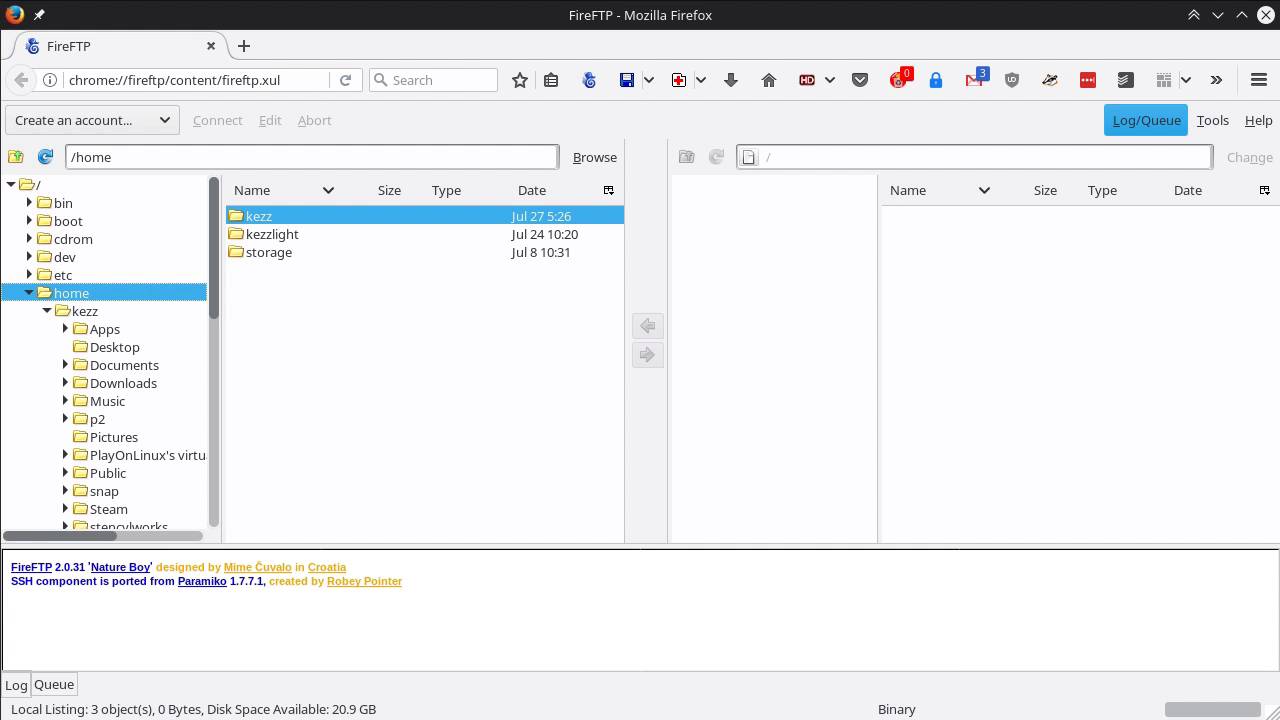Image resolution: width=1280 pixels, height=720 pixels.
Task: Open Create an account dropdown
Action: (93, 120)
